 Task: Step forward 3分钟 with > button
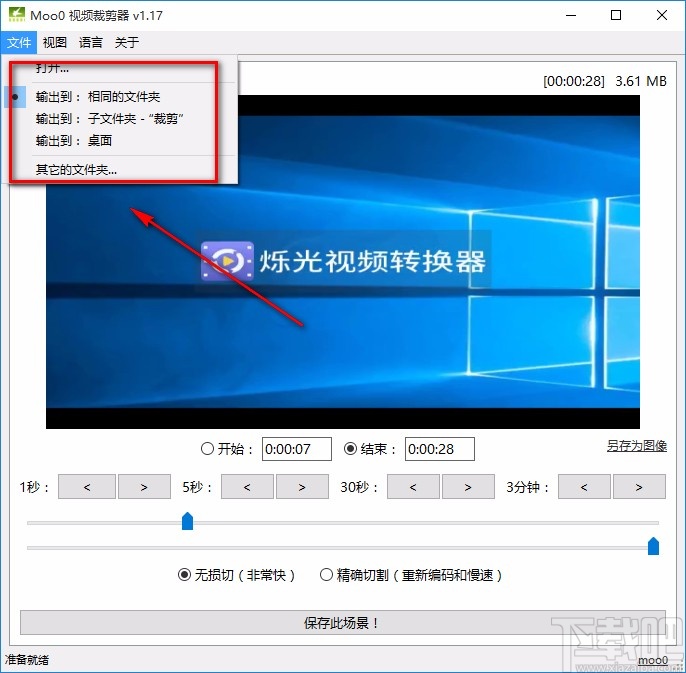639,487
